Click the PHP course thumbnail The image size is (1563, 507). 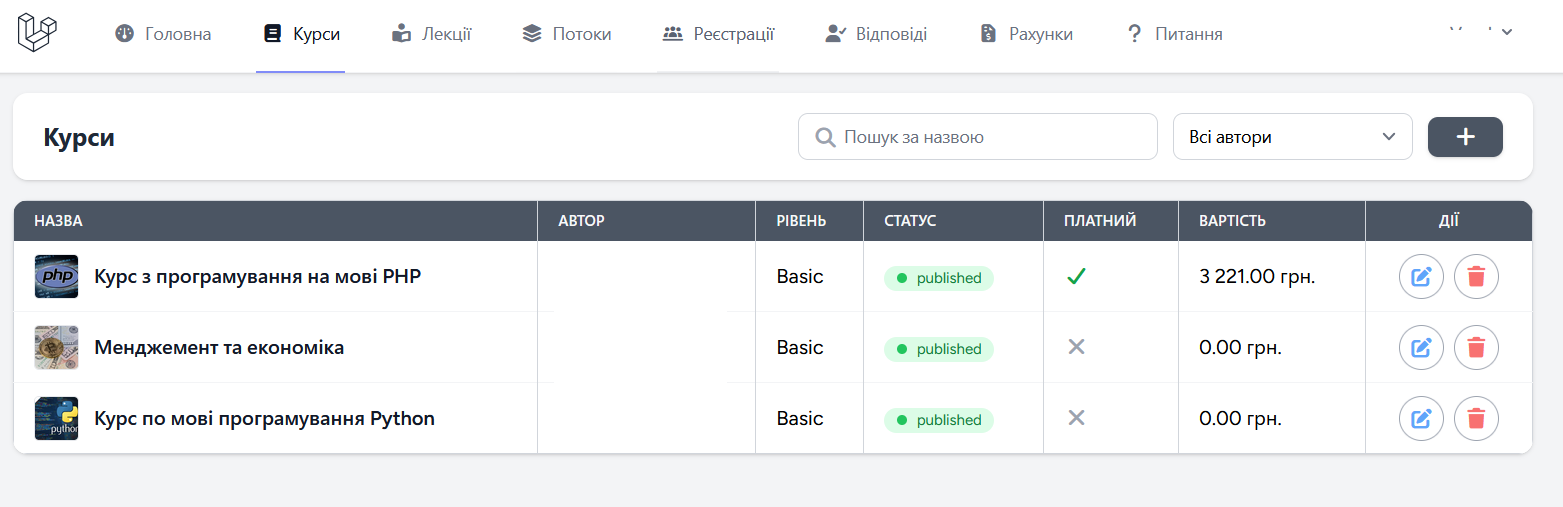[x=56, y=276]
